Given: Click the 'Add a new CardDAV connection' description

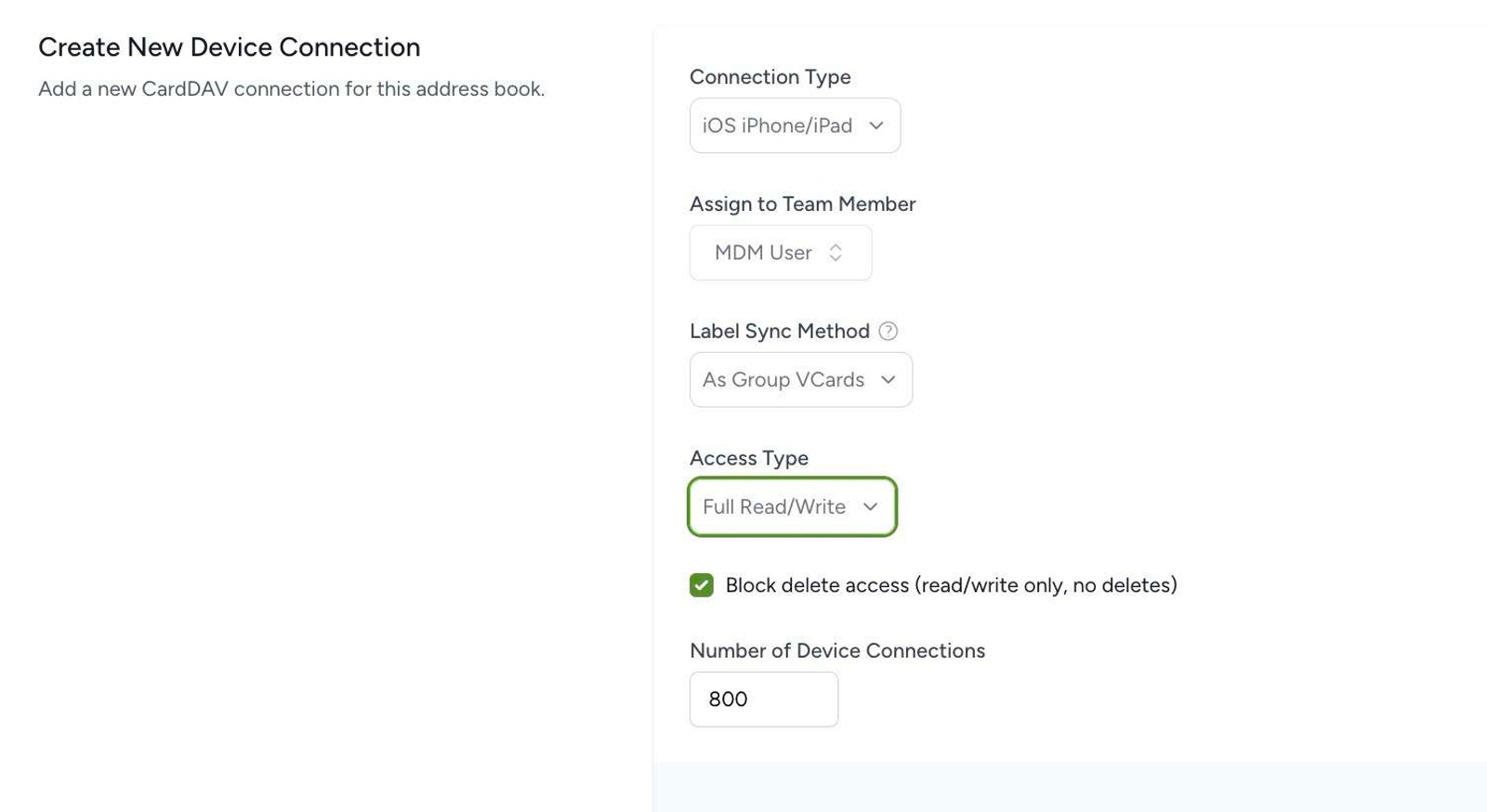Looking at the screenshot, I should (292, 89).
